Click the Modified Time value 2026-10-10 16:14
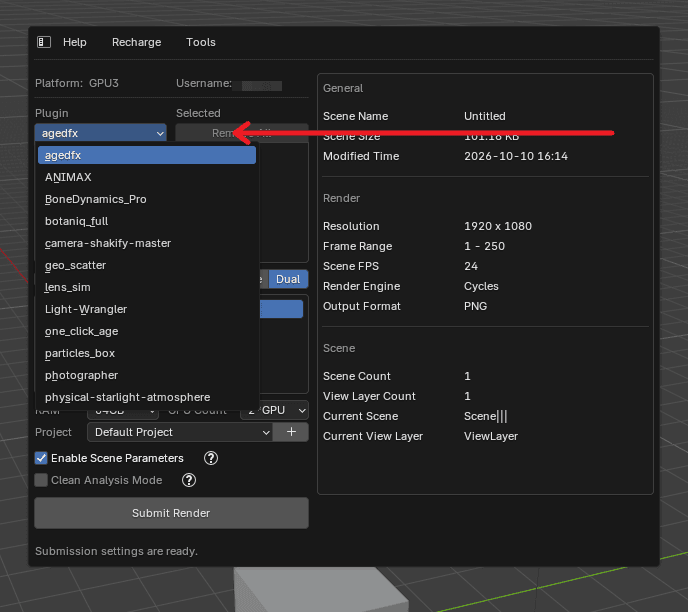 tap(516, 156)
